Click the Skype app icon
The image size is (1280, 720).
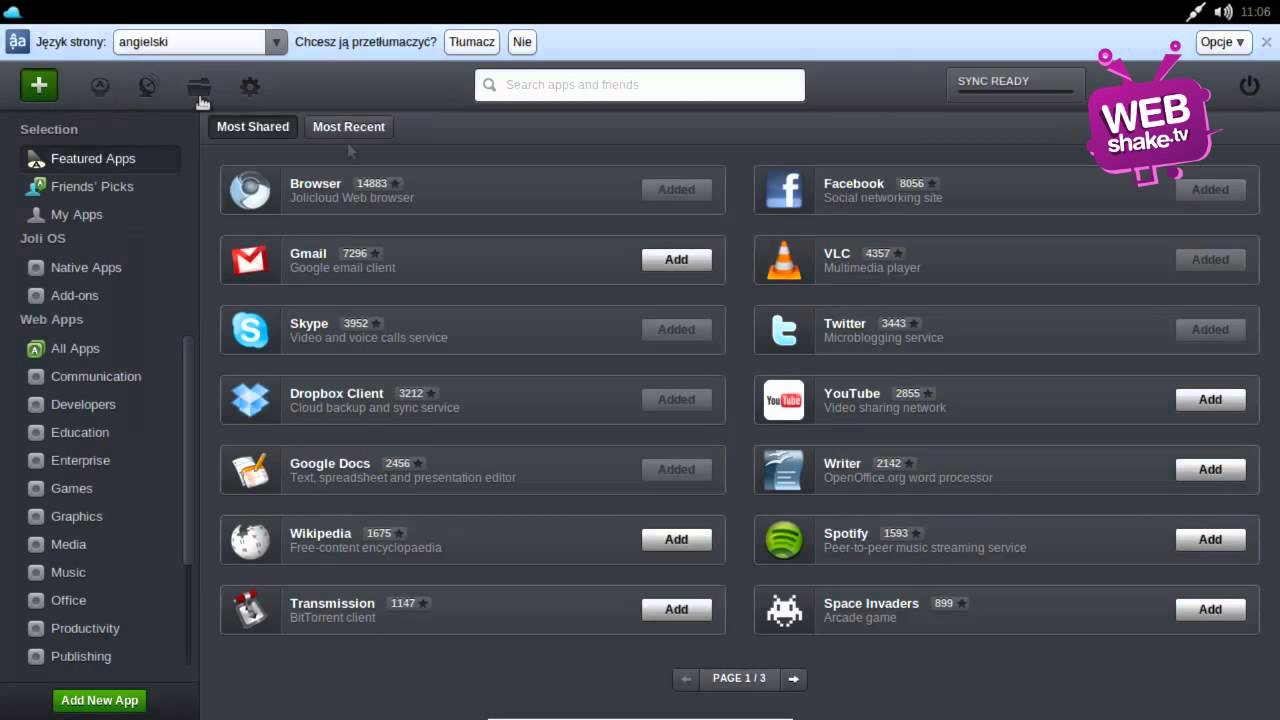coord(250,330)
